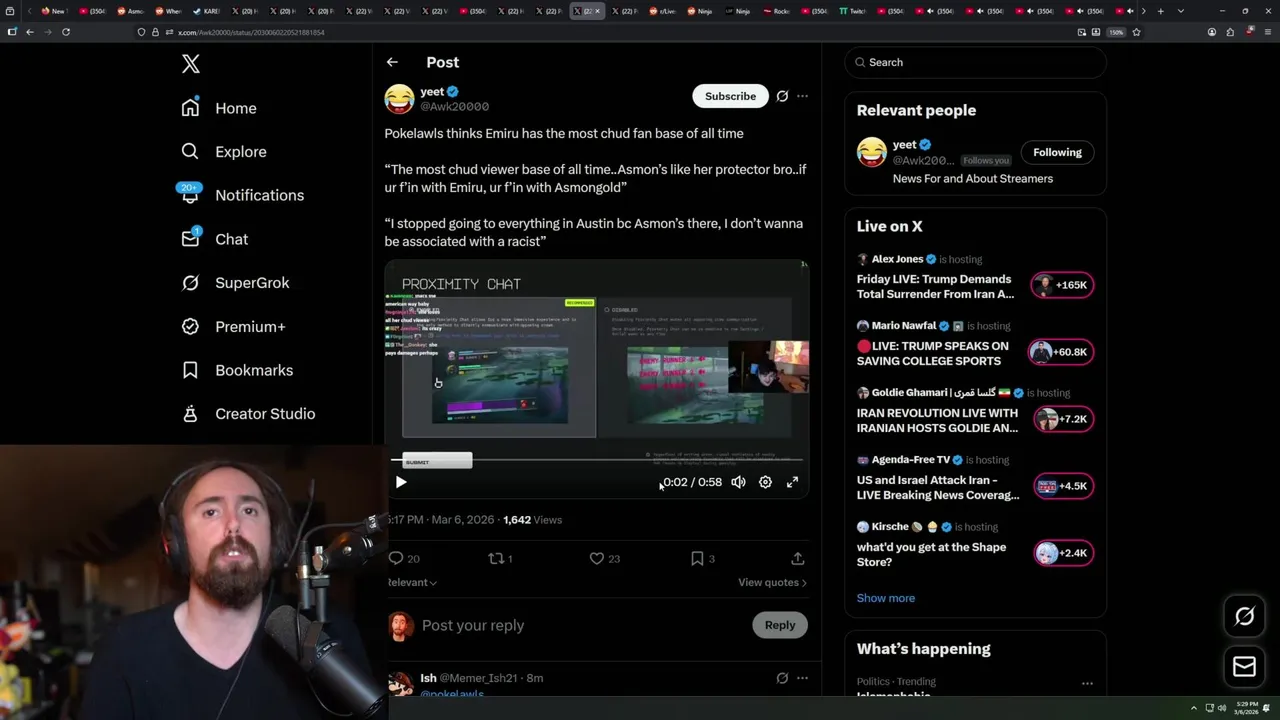
Task: Open floating messages envelope button
Action: point(1244,667)
